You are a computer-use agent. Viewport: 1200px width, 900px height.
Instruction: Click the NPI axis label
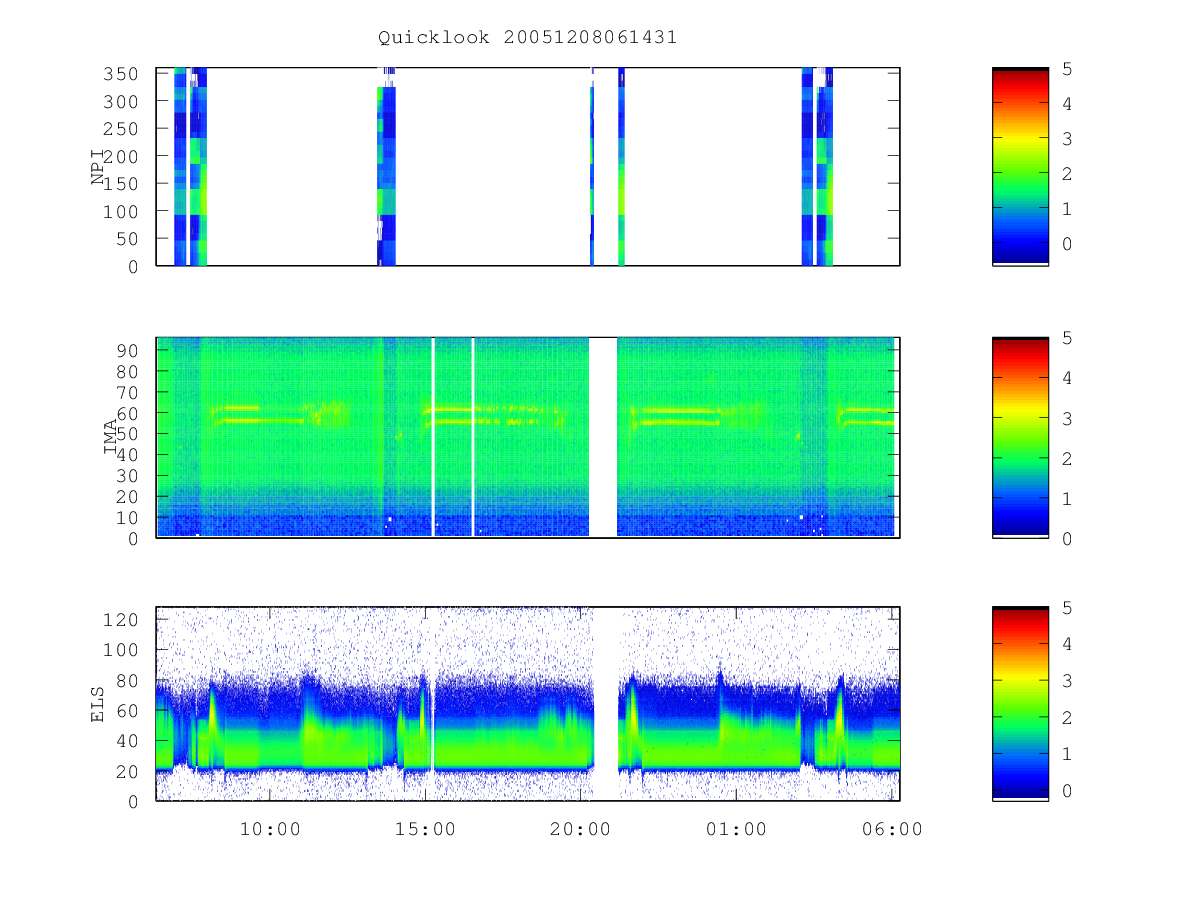pyautogui.click(x=99, y=167)
